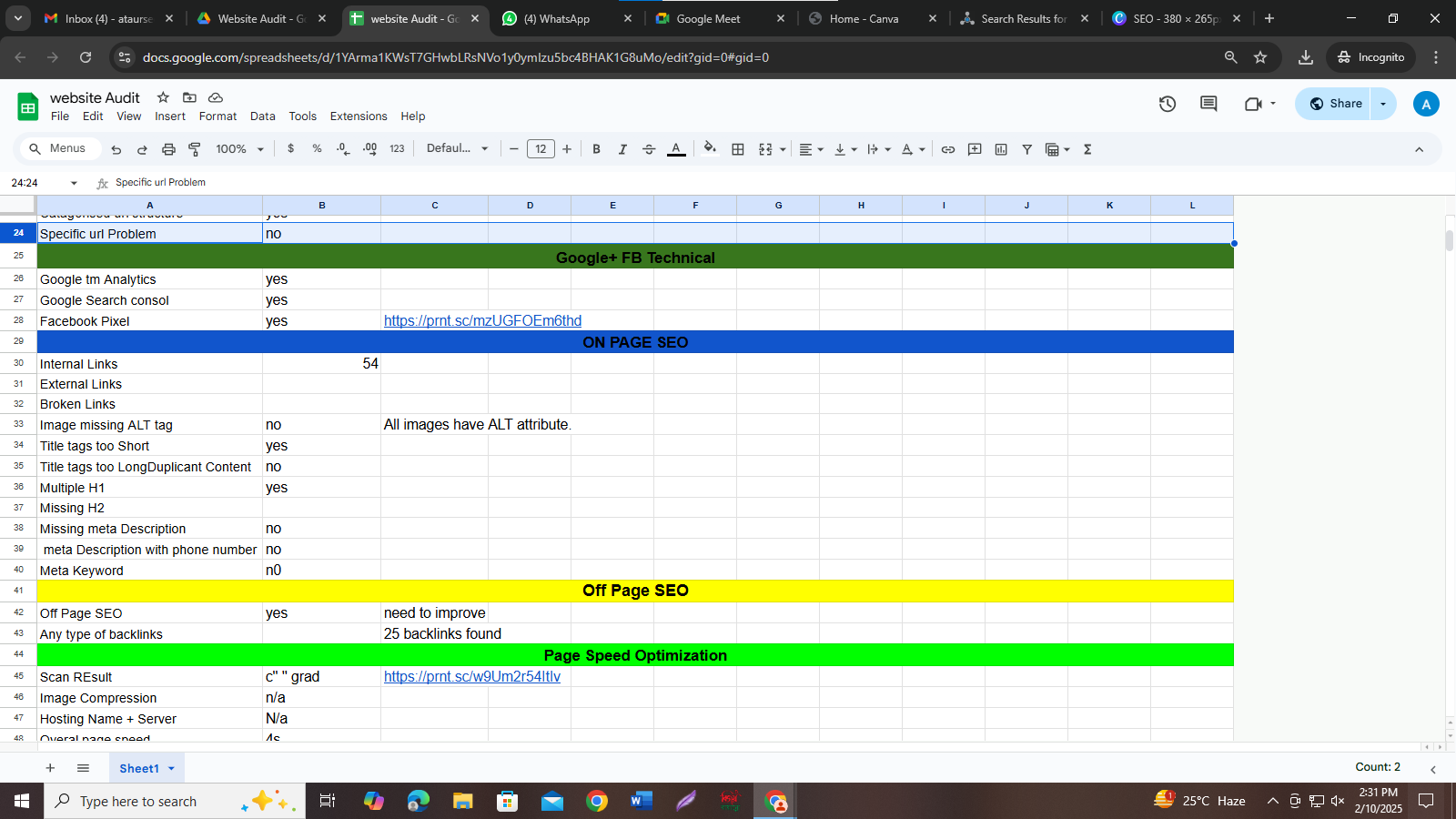Open the comments panel

click(1208, 104)
